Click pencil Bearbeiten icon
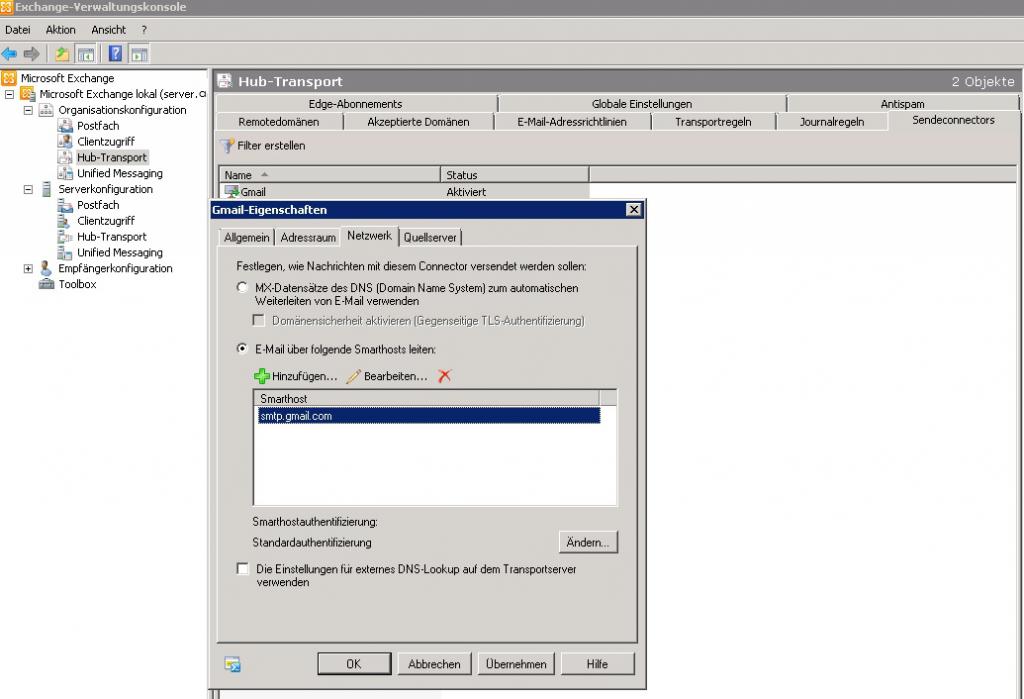Viewport: 1024px width, 699px height. [353, 376]
